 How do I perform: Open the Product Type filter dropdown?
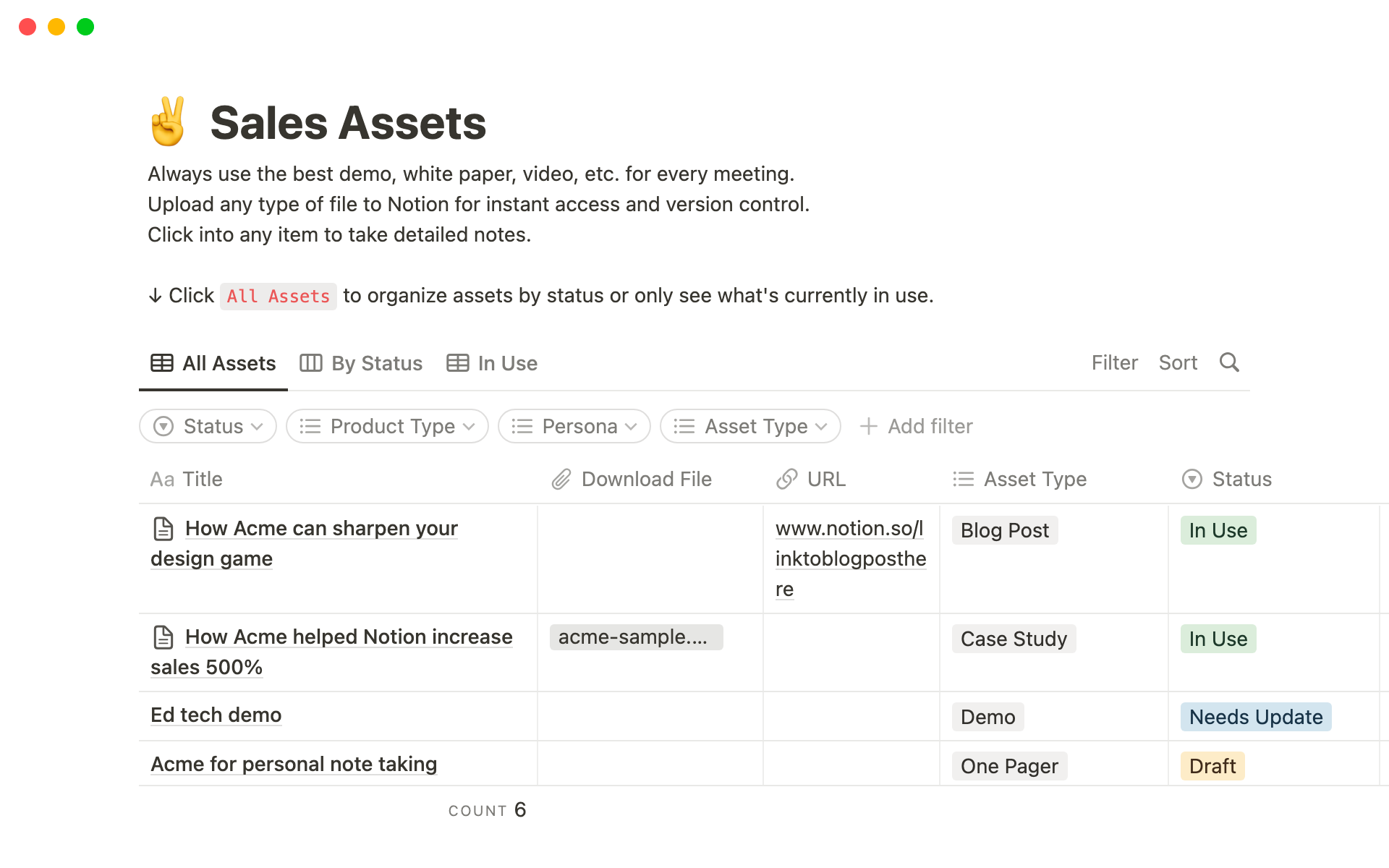[x=387, y=426]
